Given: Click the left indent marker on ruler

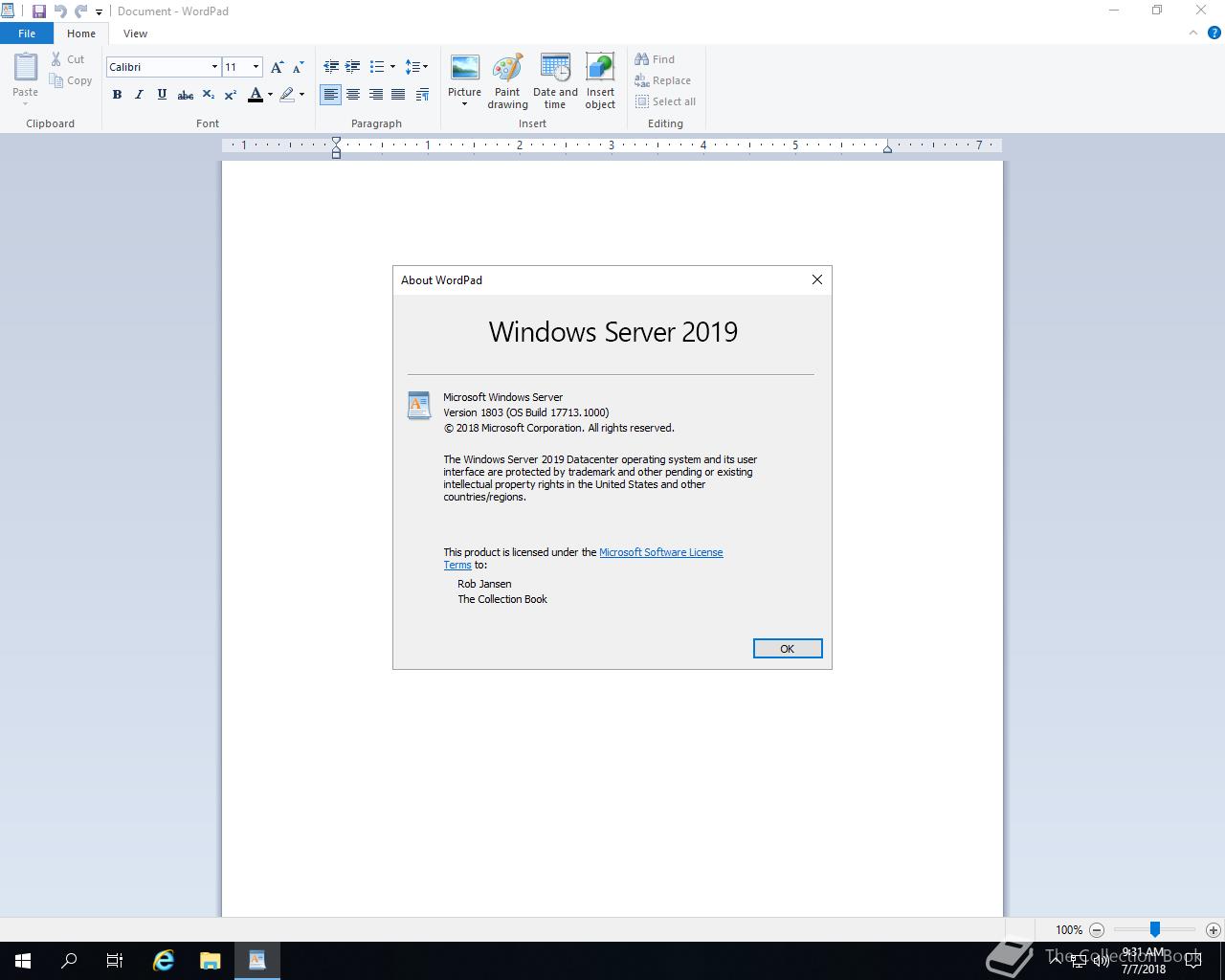Looking at the screenshot, I should pos(336,147).
